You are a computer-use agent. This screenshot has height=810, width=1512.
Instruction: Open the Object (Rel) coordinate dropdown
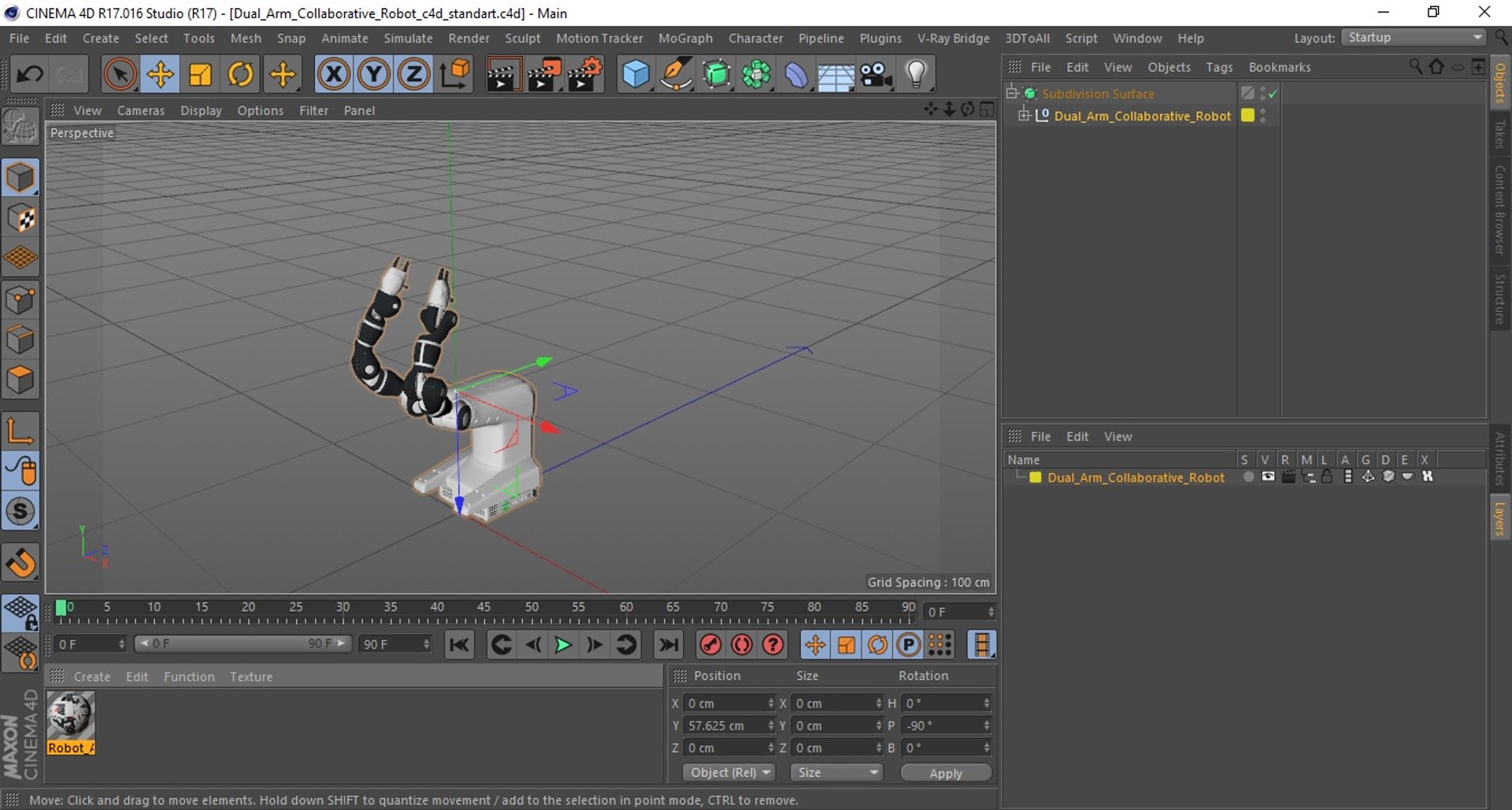729,773
